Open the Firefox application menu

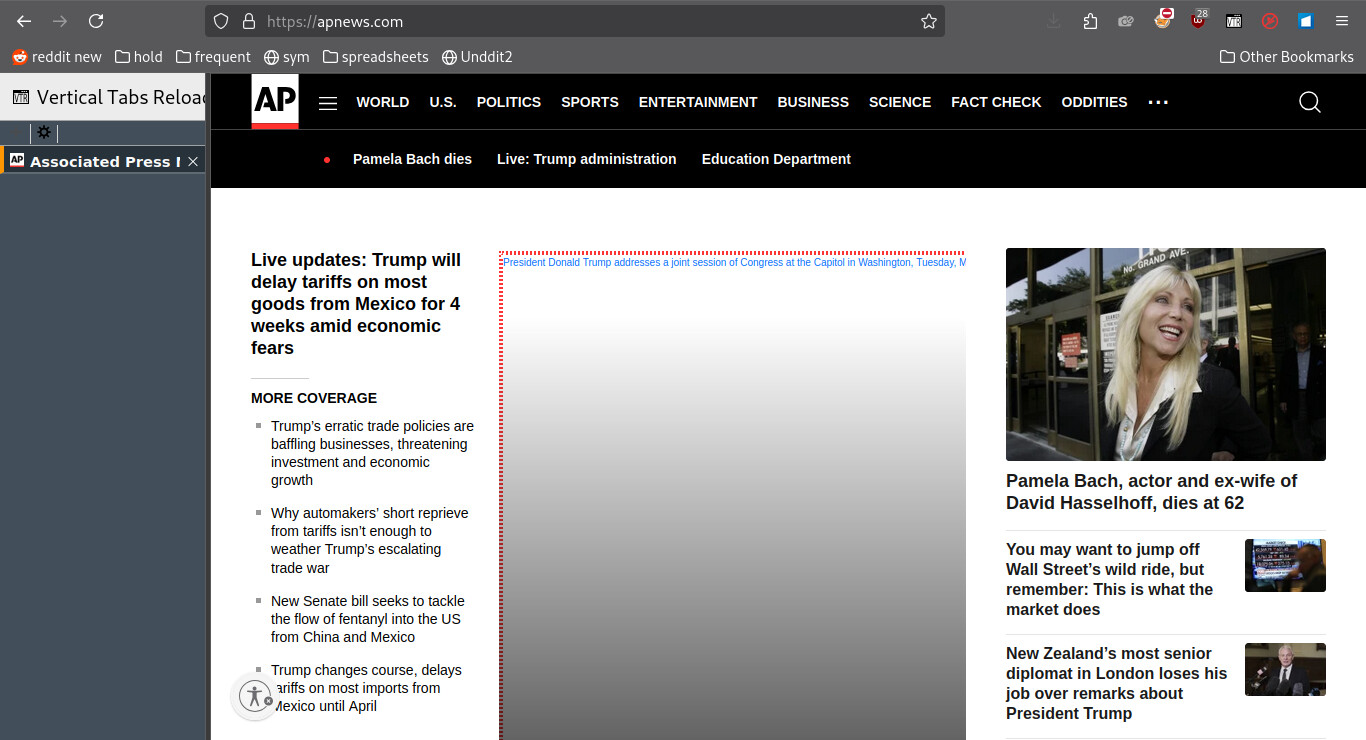pyautogui.click(x=1342, y=21)
